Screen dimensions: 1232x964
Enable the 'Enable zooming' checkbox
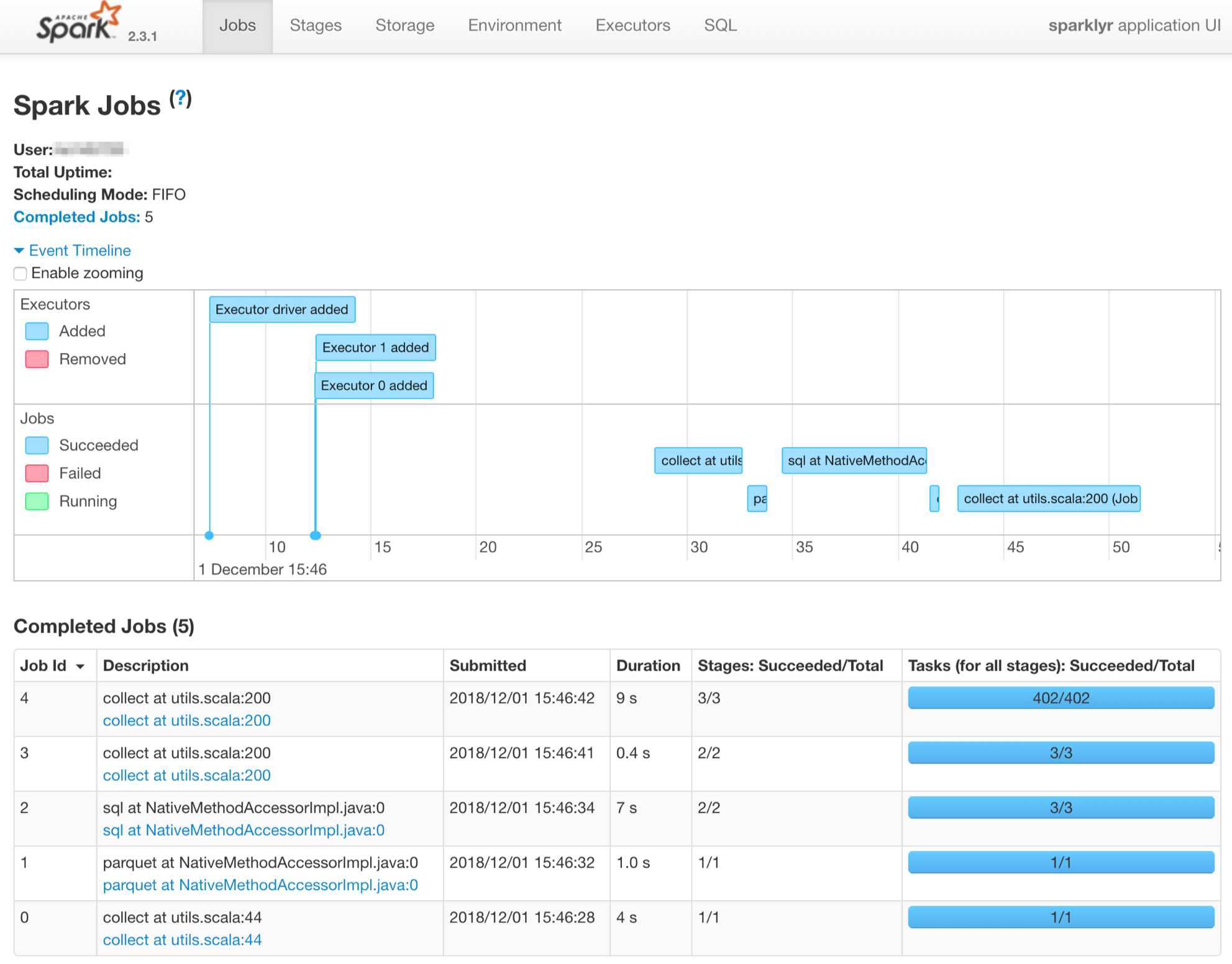[x=21, y=273]
